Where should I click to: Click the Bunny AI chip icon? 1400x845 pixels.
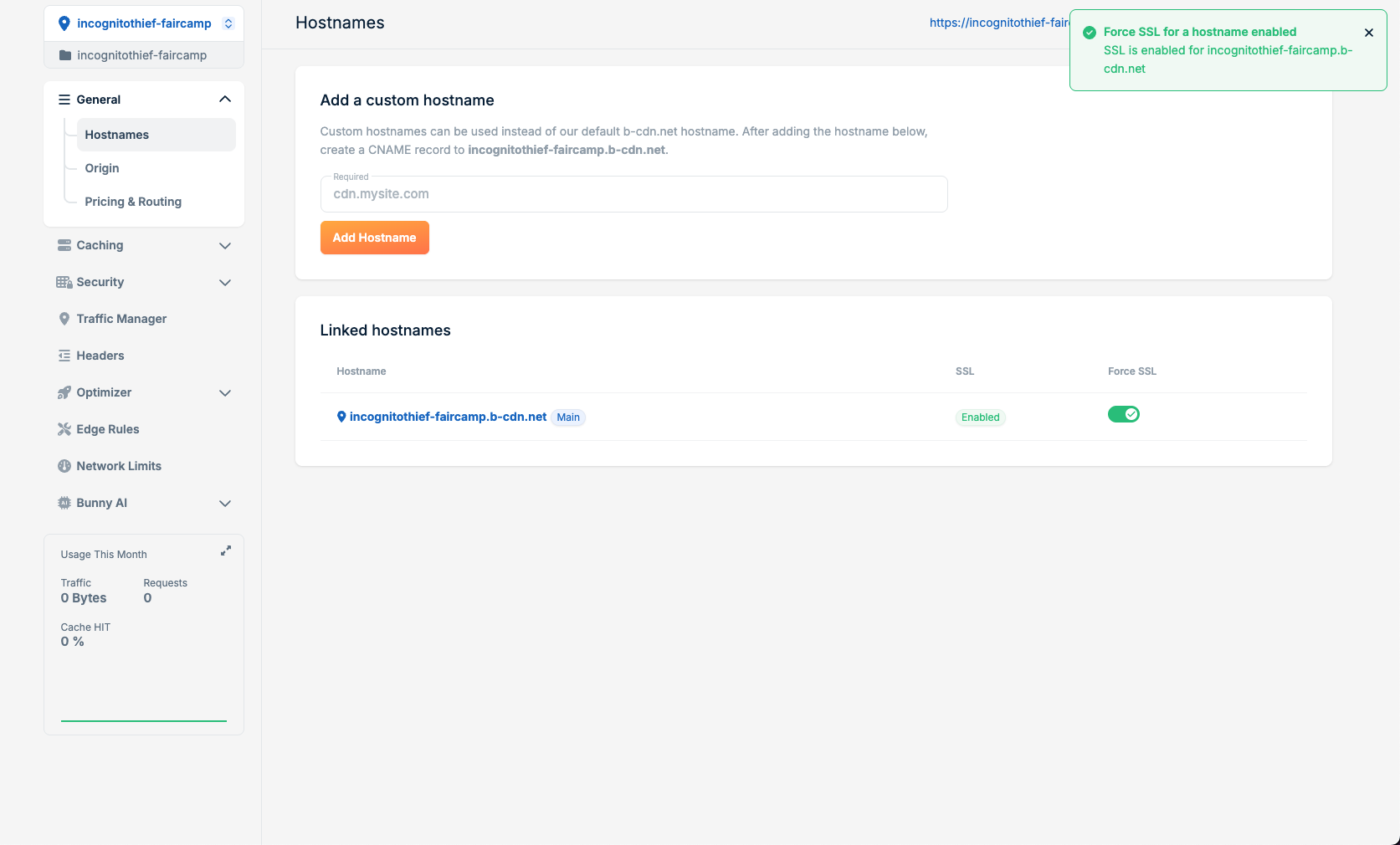click(x=64, y=503)
